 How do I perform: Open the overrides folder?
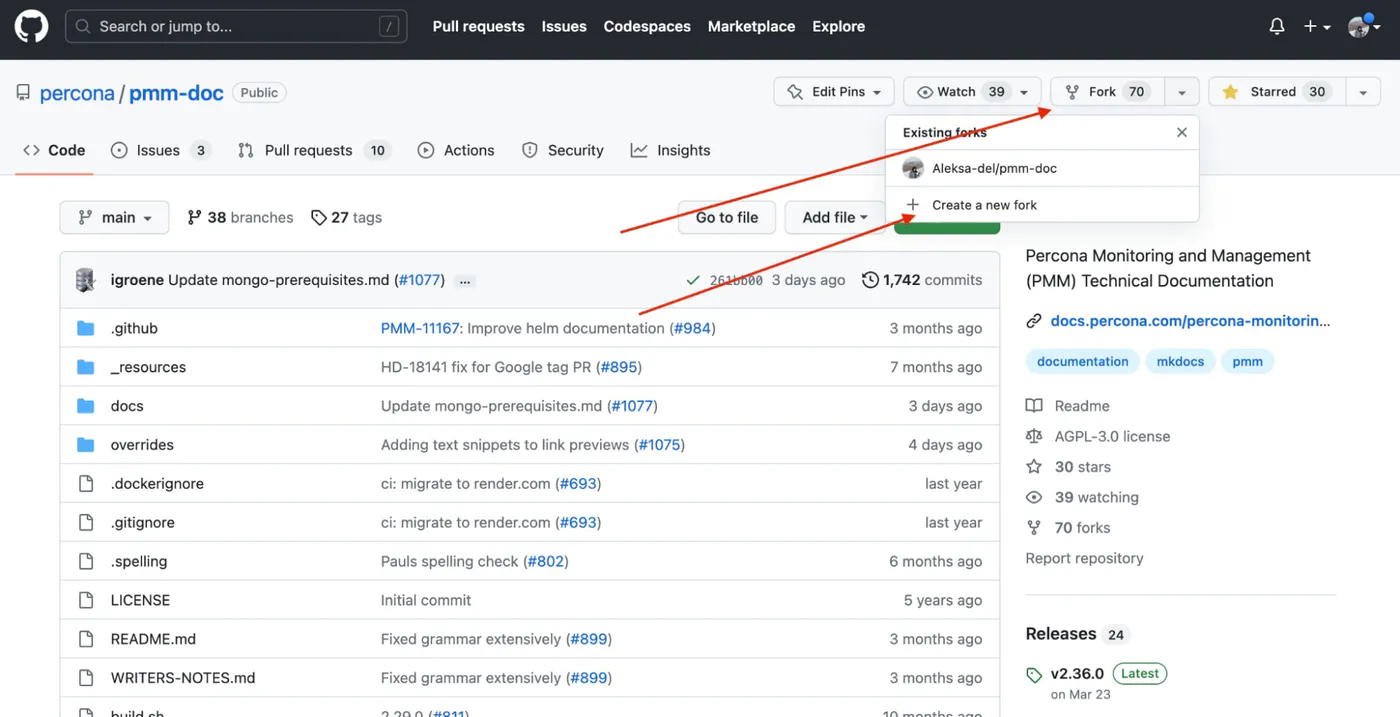[x=142, y=445]
